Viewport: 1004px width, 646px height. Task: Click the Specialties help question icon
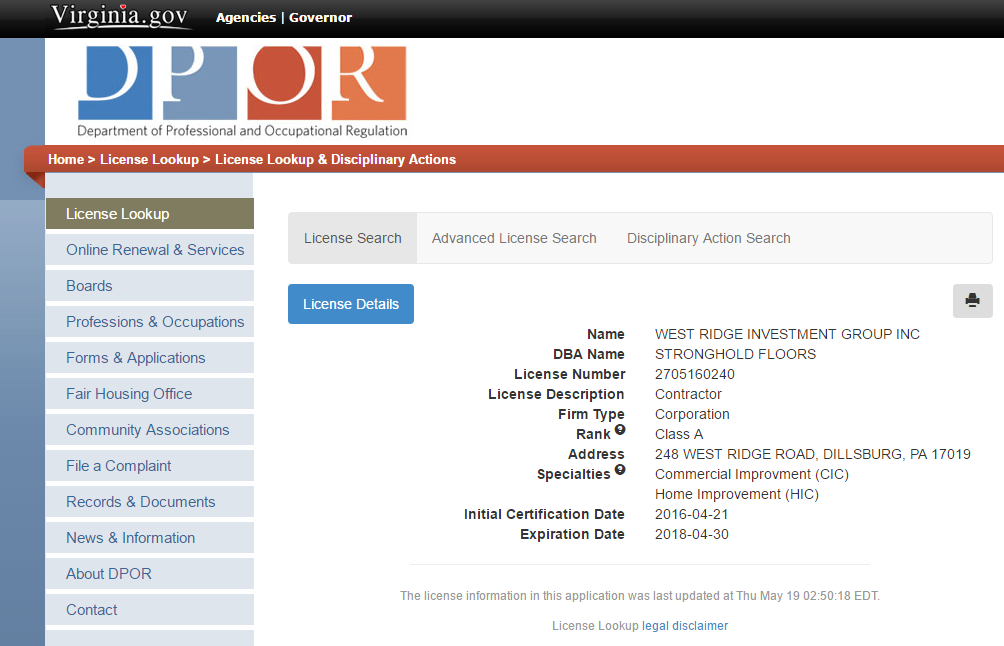pyautogui.click(x=620, y=470)
